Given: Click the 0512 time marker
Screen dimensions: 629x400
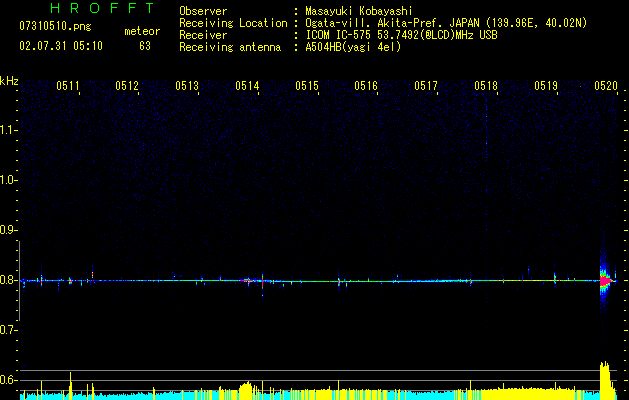Looking at the screenshot, I should point(127,86).
